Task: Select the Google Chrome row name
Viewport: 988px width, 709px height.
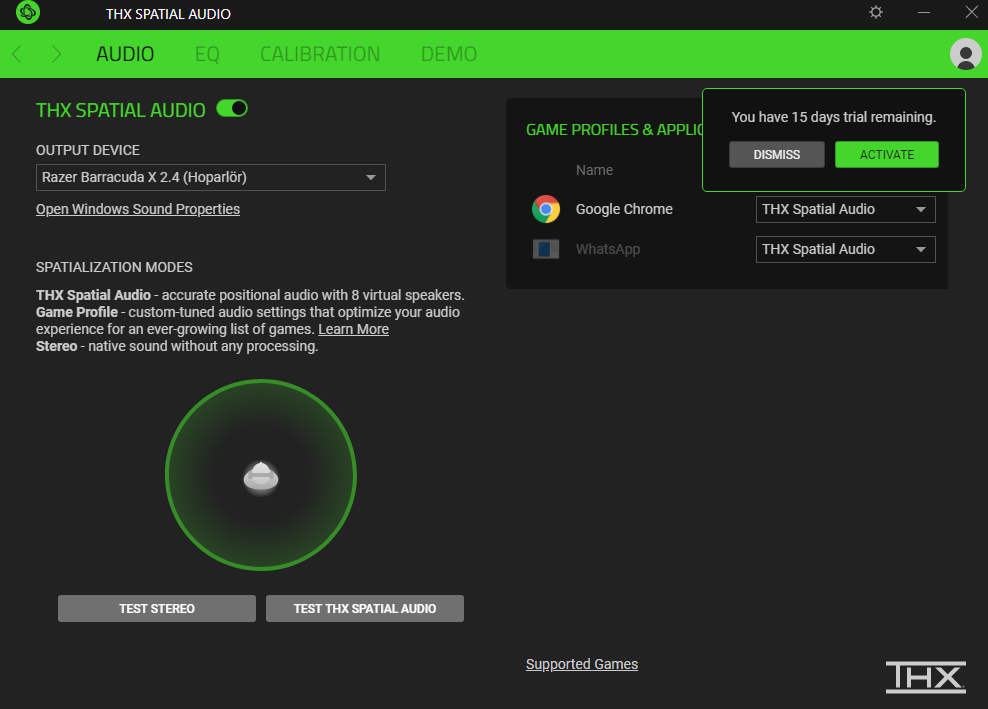Action: [624, 209]
